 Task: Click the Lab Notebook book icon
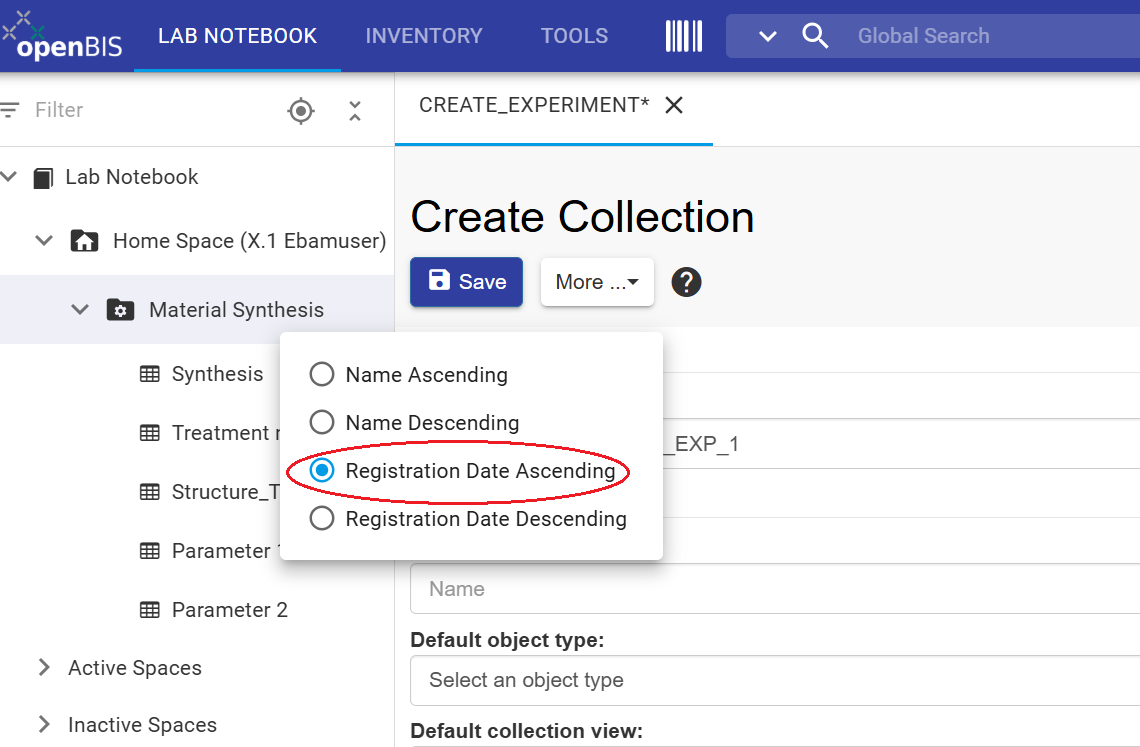pyautogui.click(x=44, y=177)
